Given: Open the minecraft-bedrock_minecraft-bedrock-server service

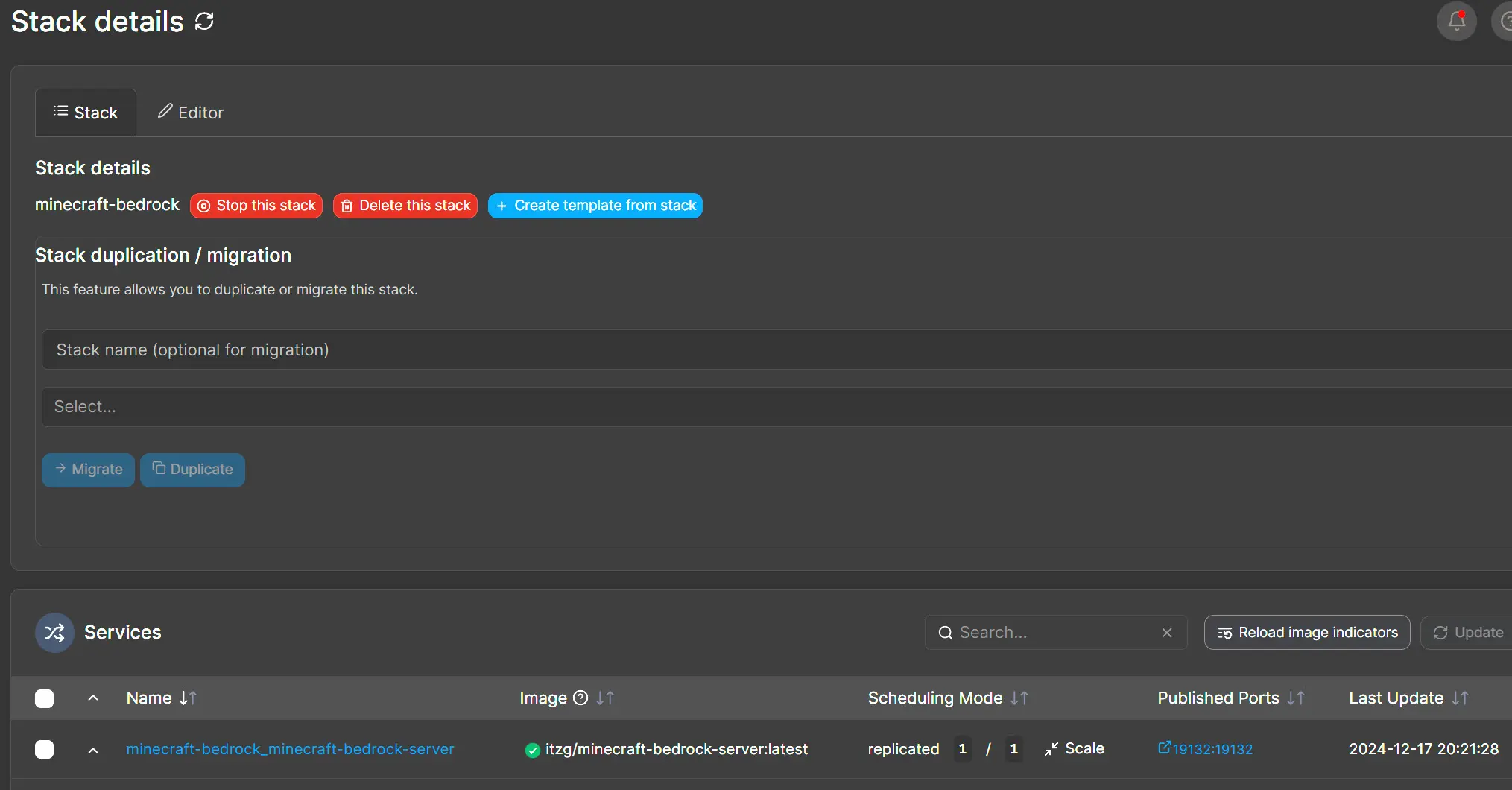Looking at the screenshot, I should point(291,749).
